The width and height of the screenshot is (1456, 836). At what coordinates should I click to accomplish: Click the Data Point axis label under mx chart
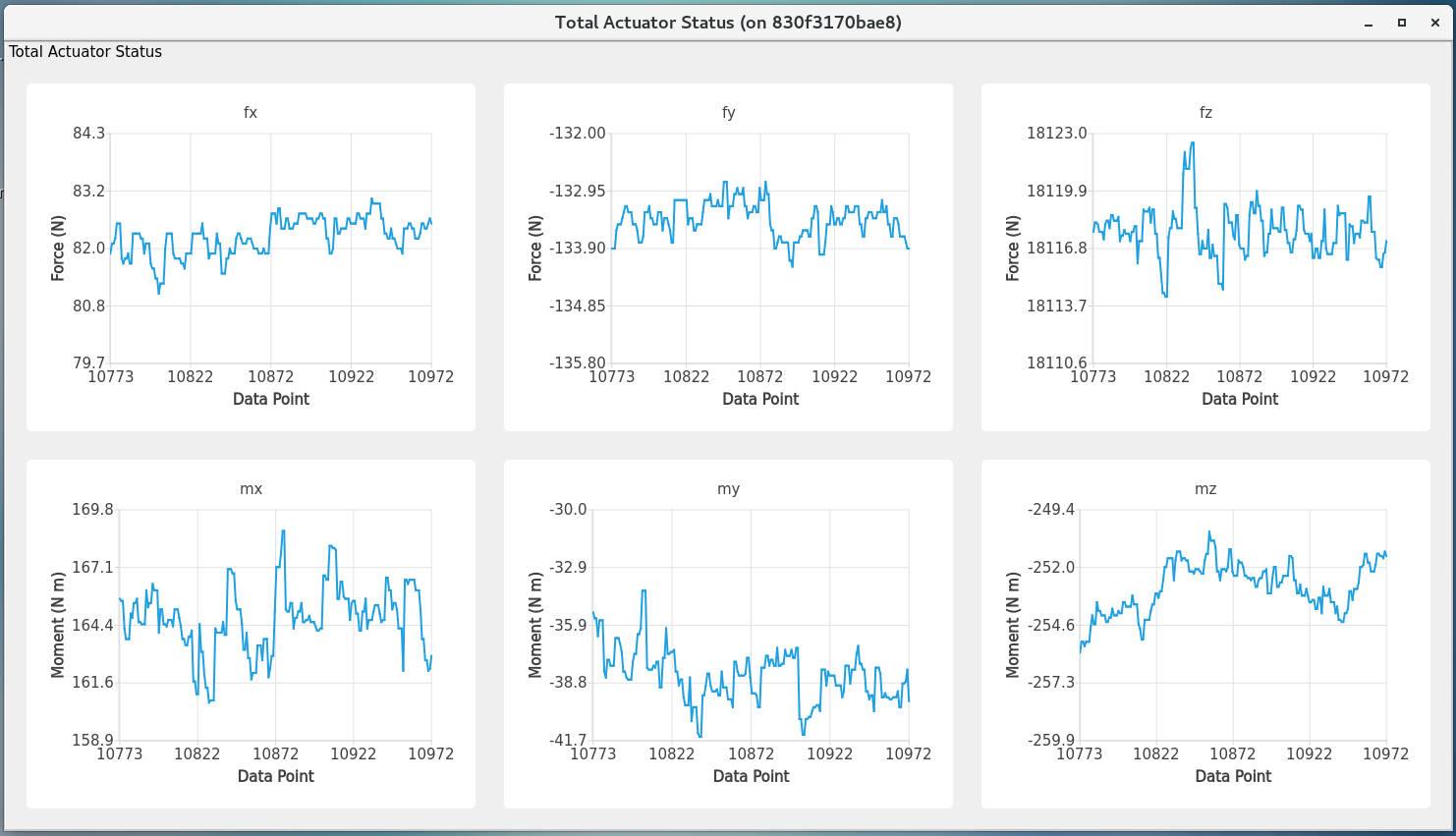coord(275,776)
